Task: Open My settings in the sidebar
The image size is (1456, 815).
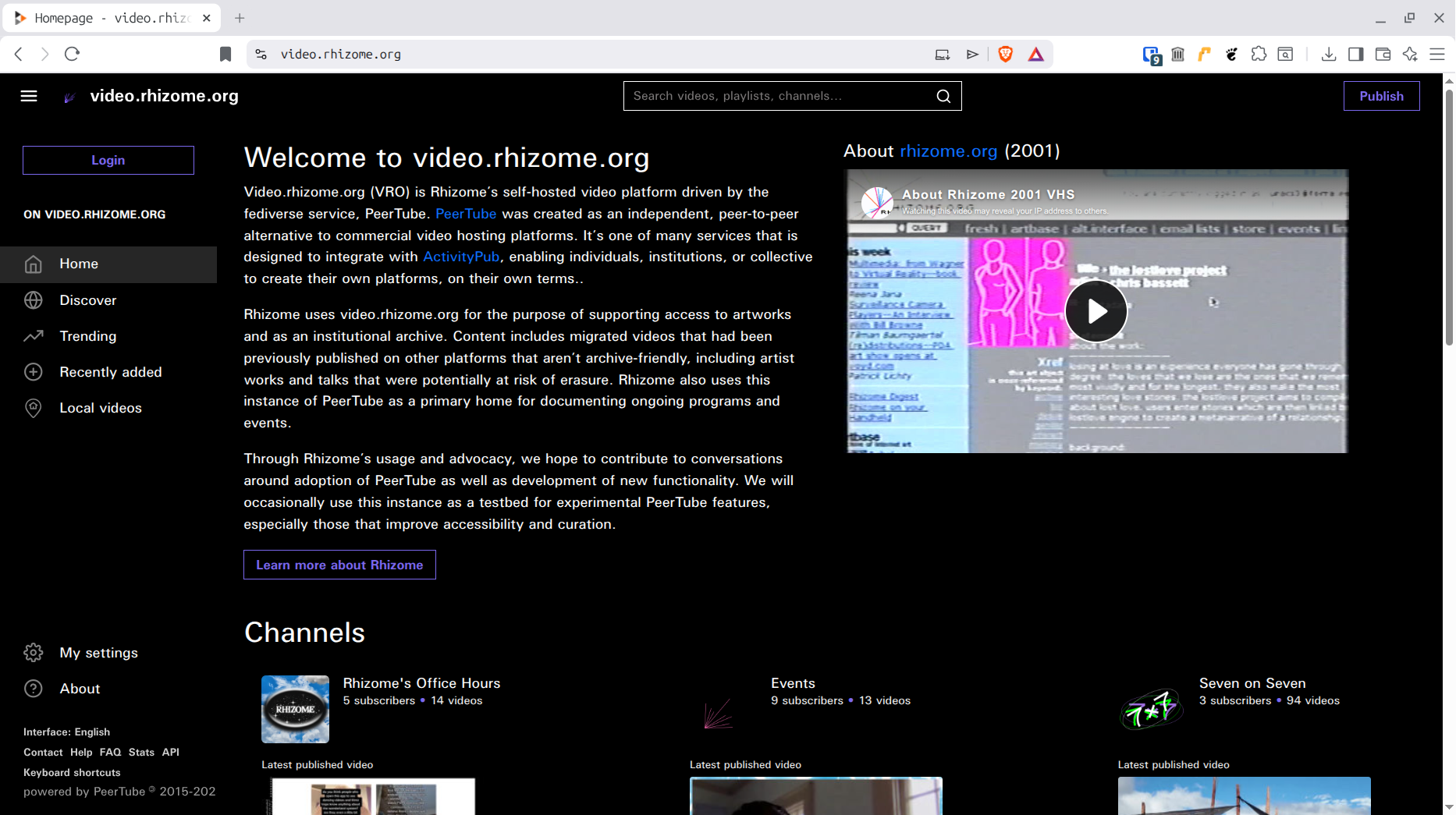Action: coord(108,653)
